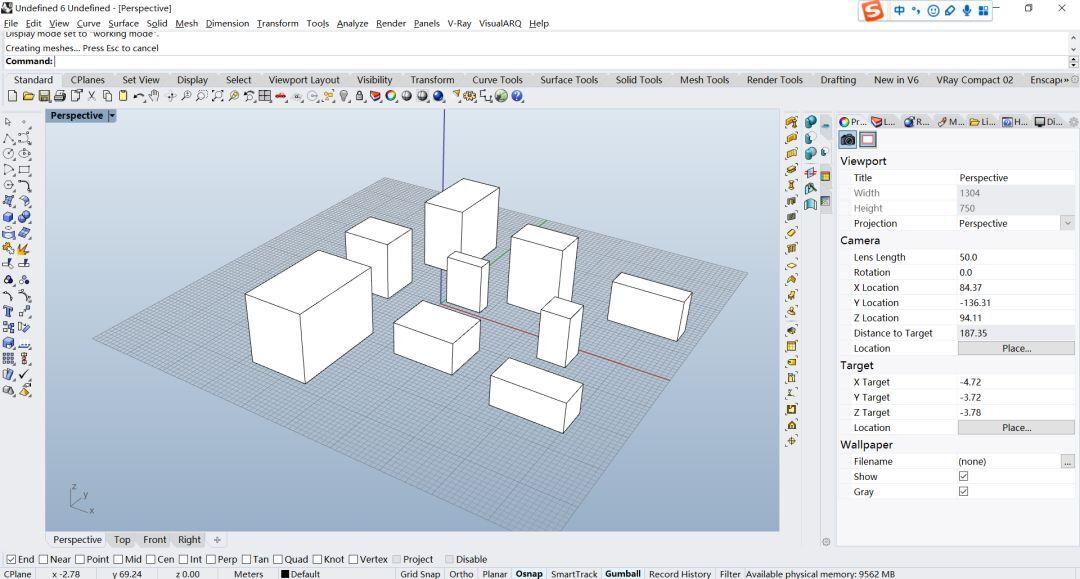Enable the Point osnap checkbox
This screenshot has width=1080, height=579.
click(80, 559)
